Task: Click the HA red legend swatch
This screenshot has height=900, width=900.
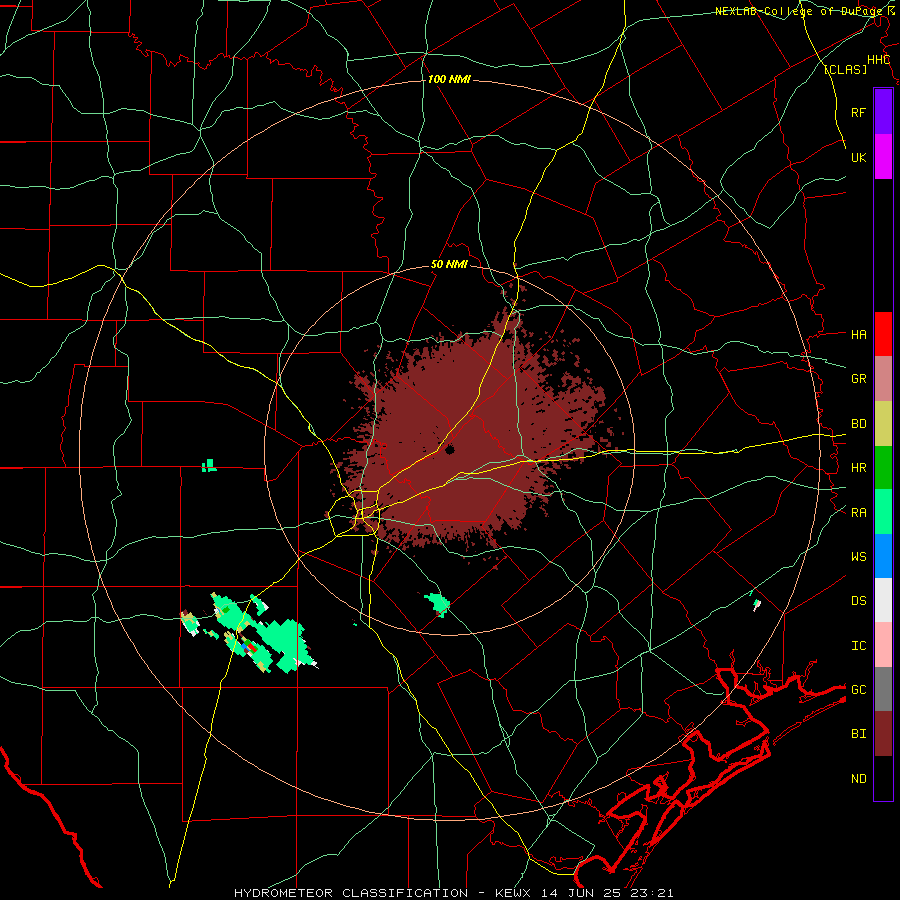Action: (883, 334)
